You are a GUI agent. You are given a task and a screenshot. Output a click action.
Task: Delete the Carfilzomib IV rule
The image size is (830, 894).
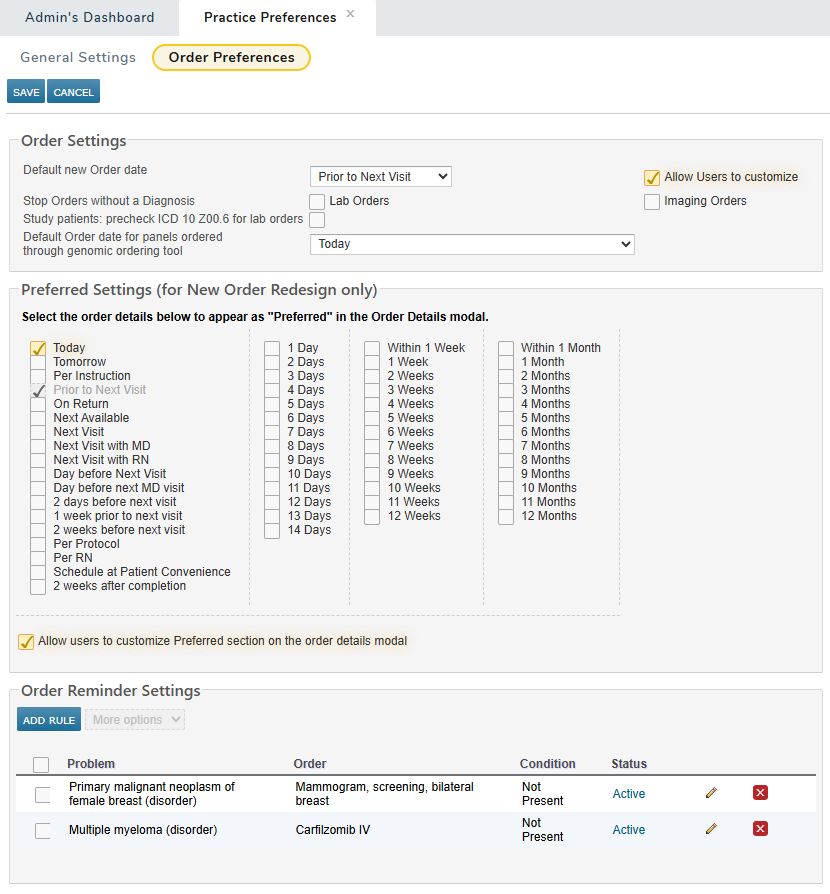pyautogui.click(x=760, y=828)
